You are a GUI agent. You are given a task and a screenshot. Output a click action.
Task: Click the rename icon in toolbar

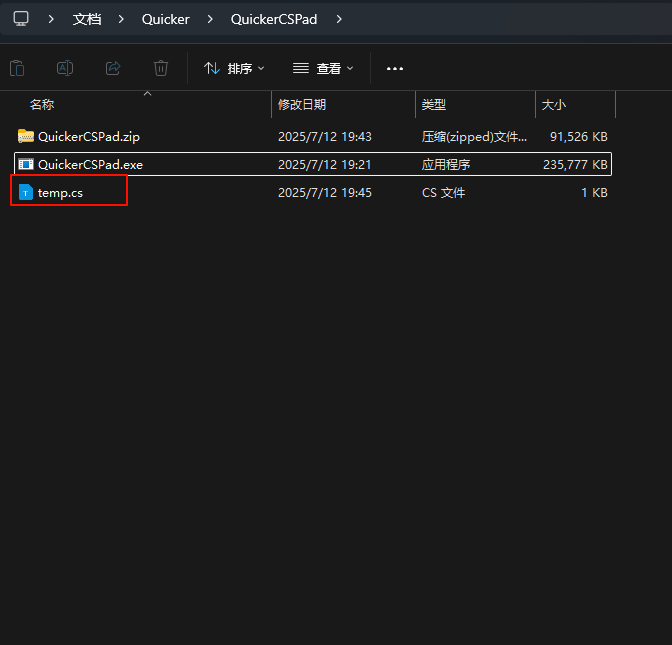pyautogui.click(x=65, y=68)
